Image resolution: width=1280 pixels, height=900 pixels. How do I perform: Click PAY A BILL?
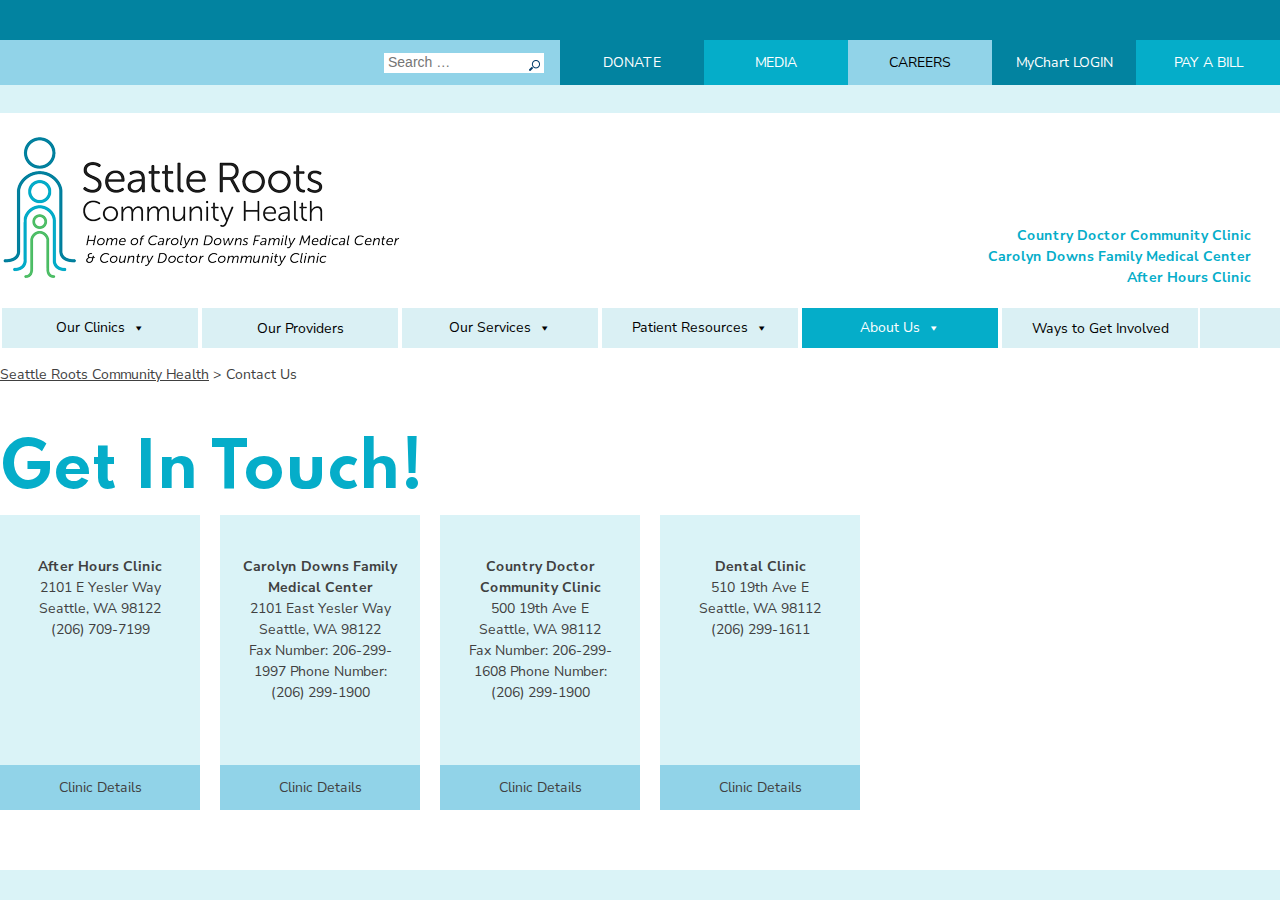[x=1208, y=62]
